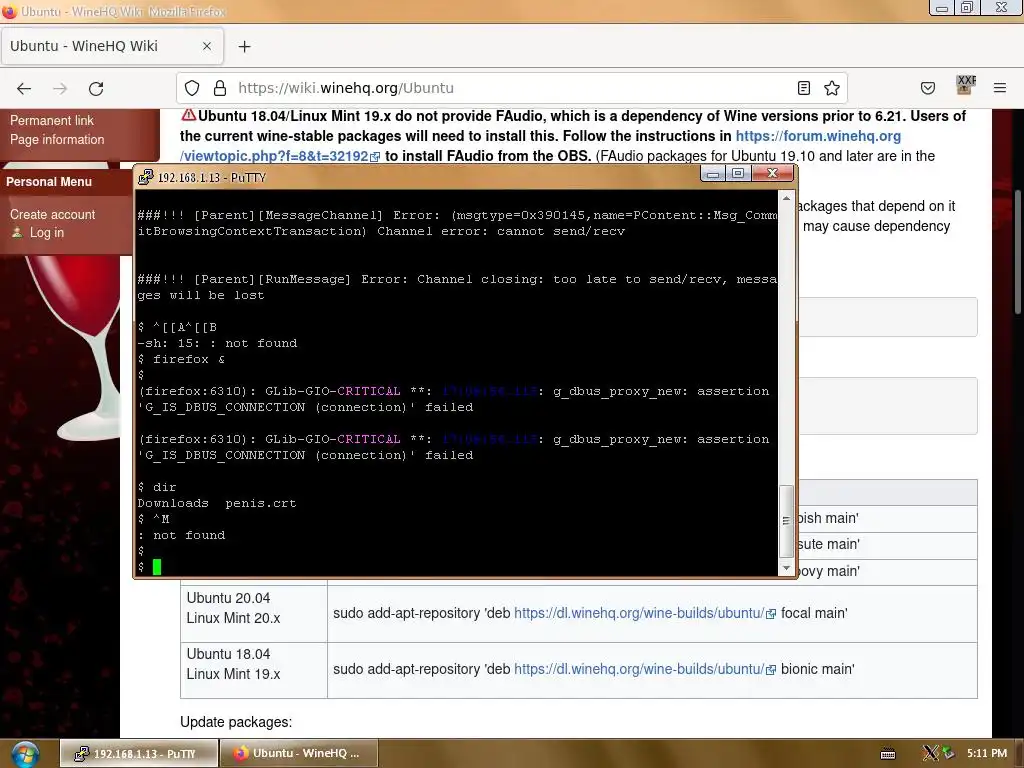View site security padlock information

pos(220,88)
